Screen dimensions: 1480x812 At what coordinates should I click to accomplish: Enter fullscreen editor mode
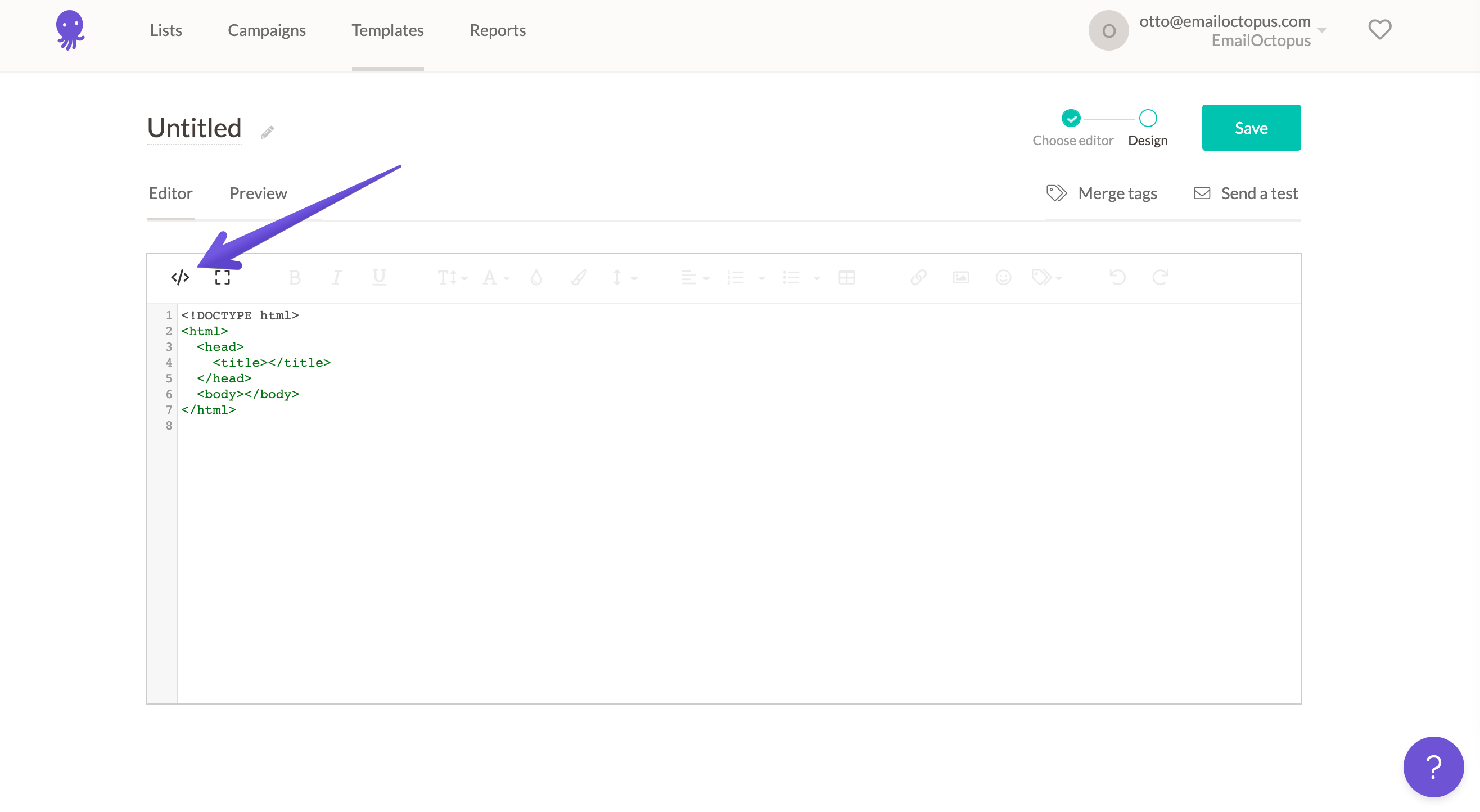tap(223, 277)
